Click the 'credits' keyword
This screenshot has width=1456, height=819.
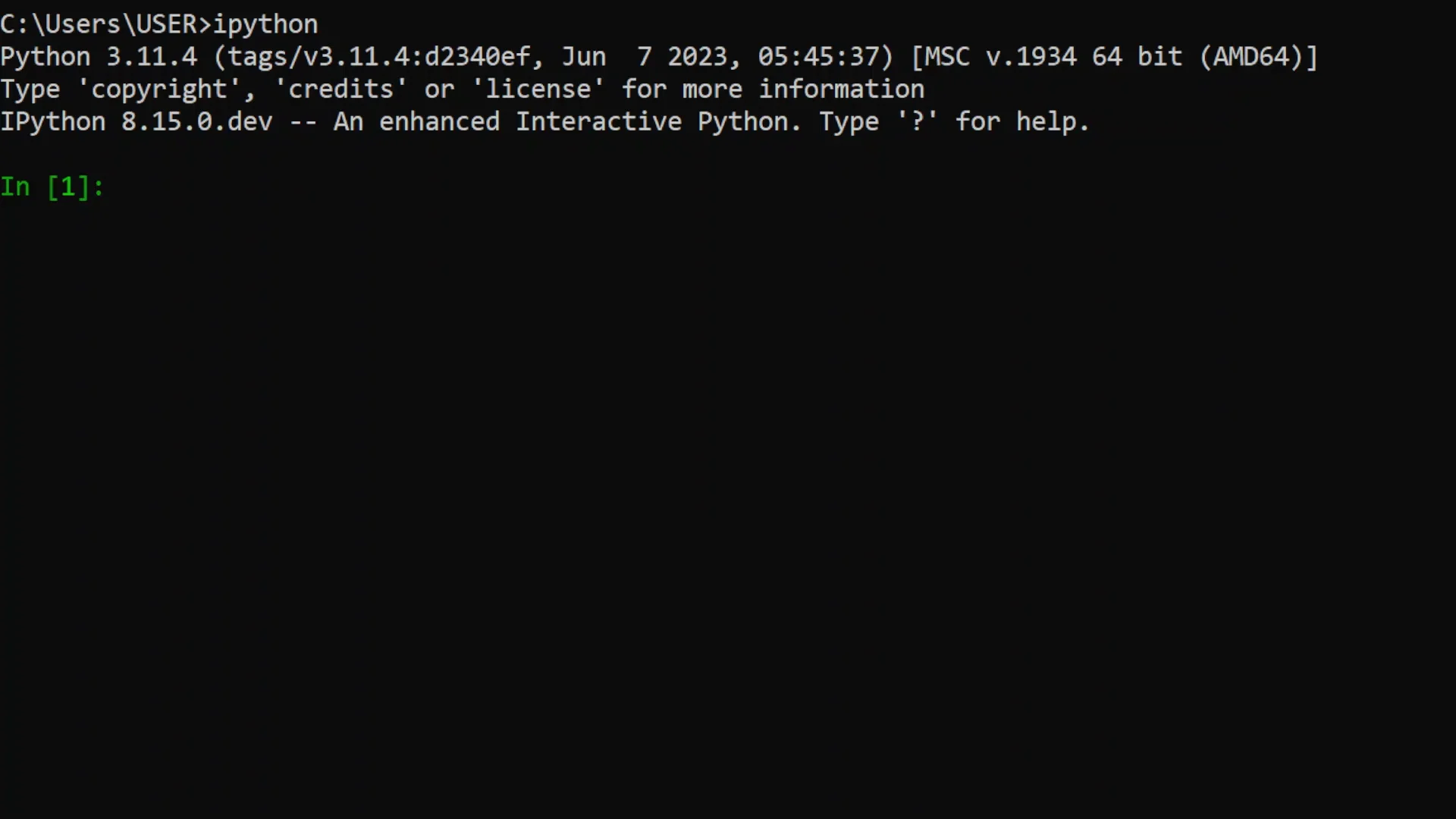pos(340,89)
